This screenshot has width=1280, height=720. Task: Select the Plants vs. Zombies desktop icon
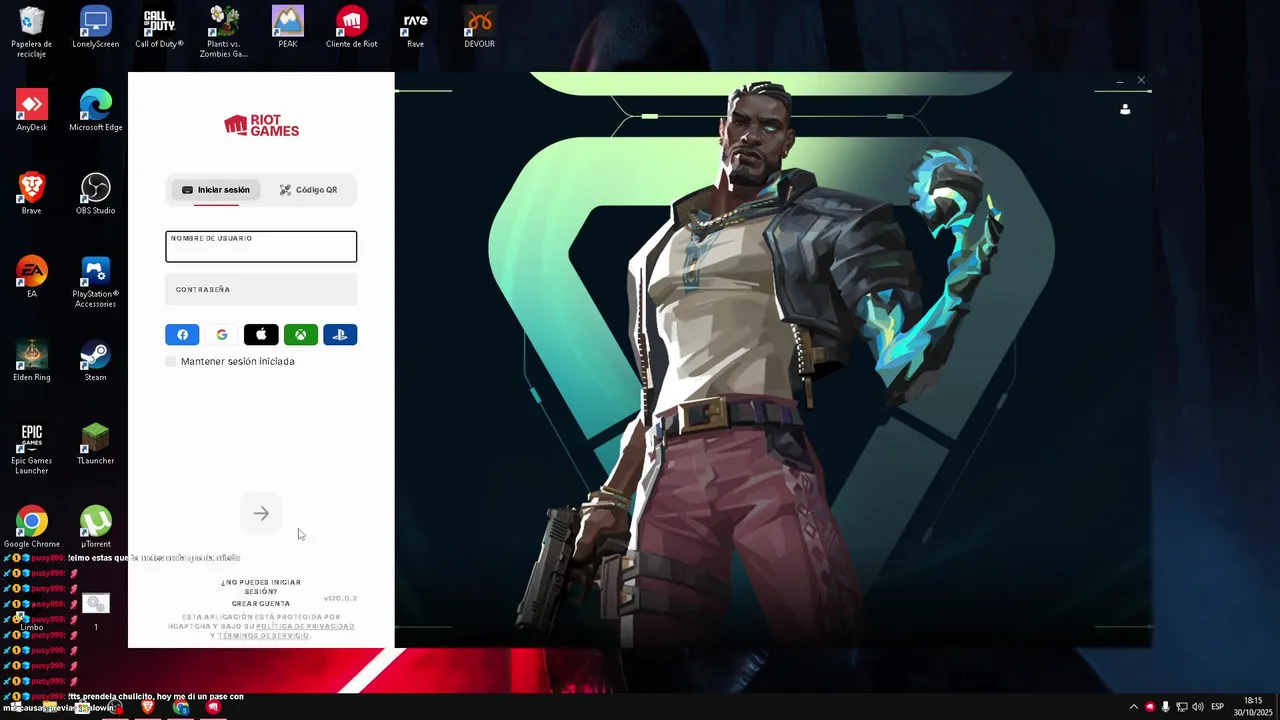224,32
